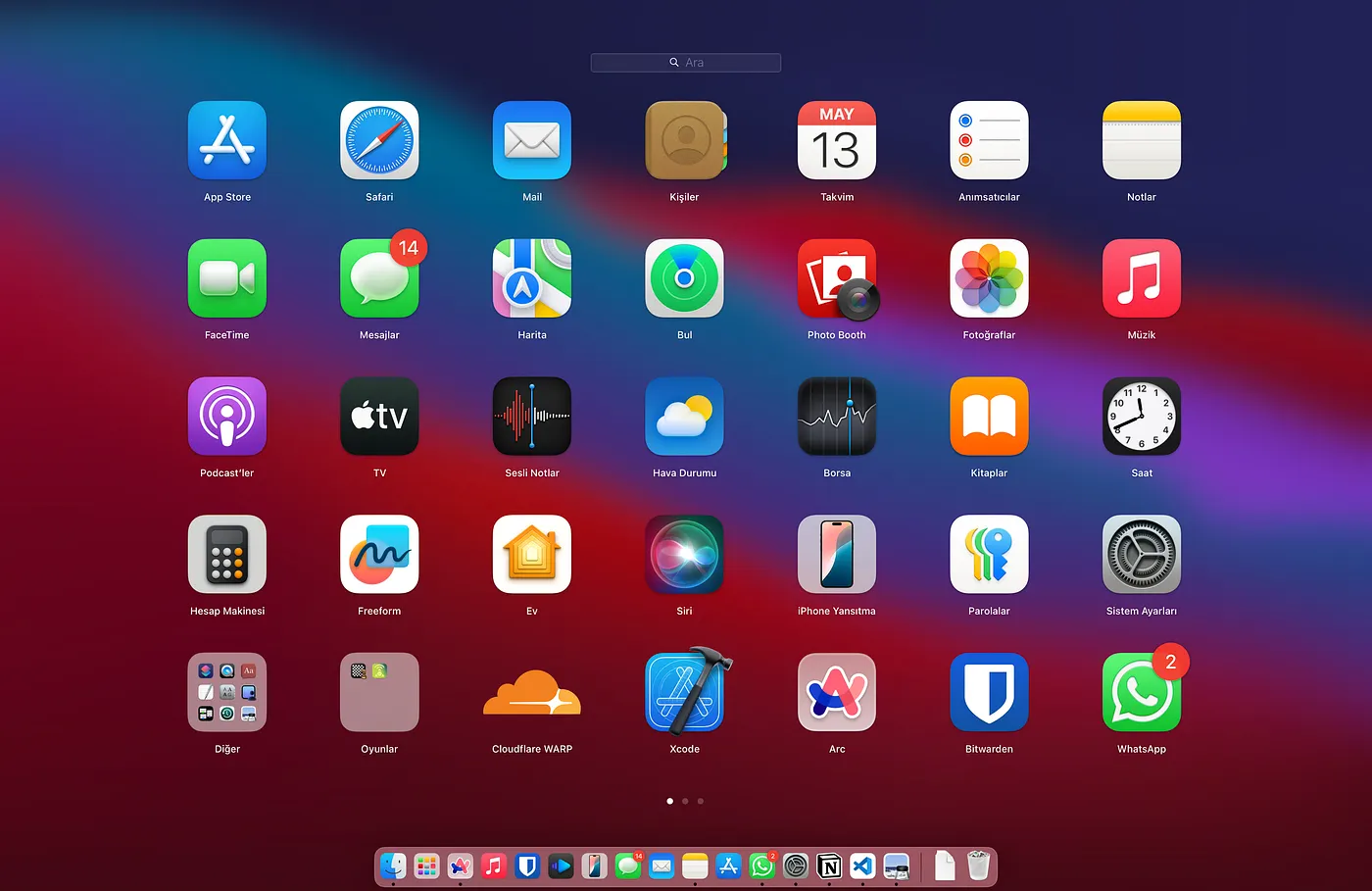The width and height of the screenshot is (1372, 891).
Task: Open Notlar from the Launchpad grid
Action: [1142, 140]
